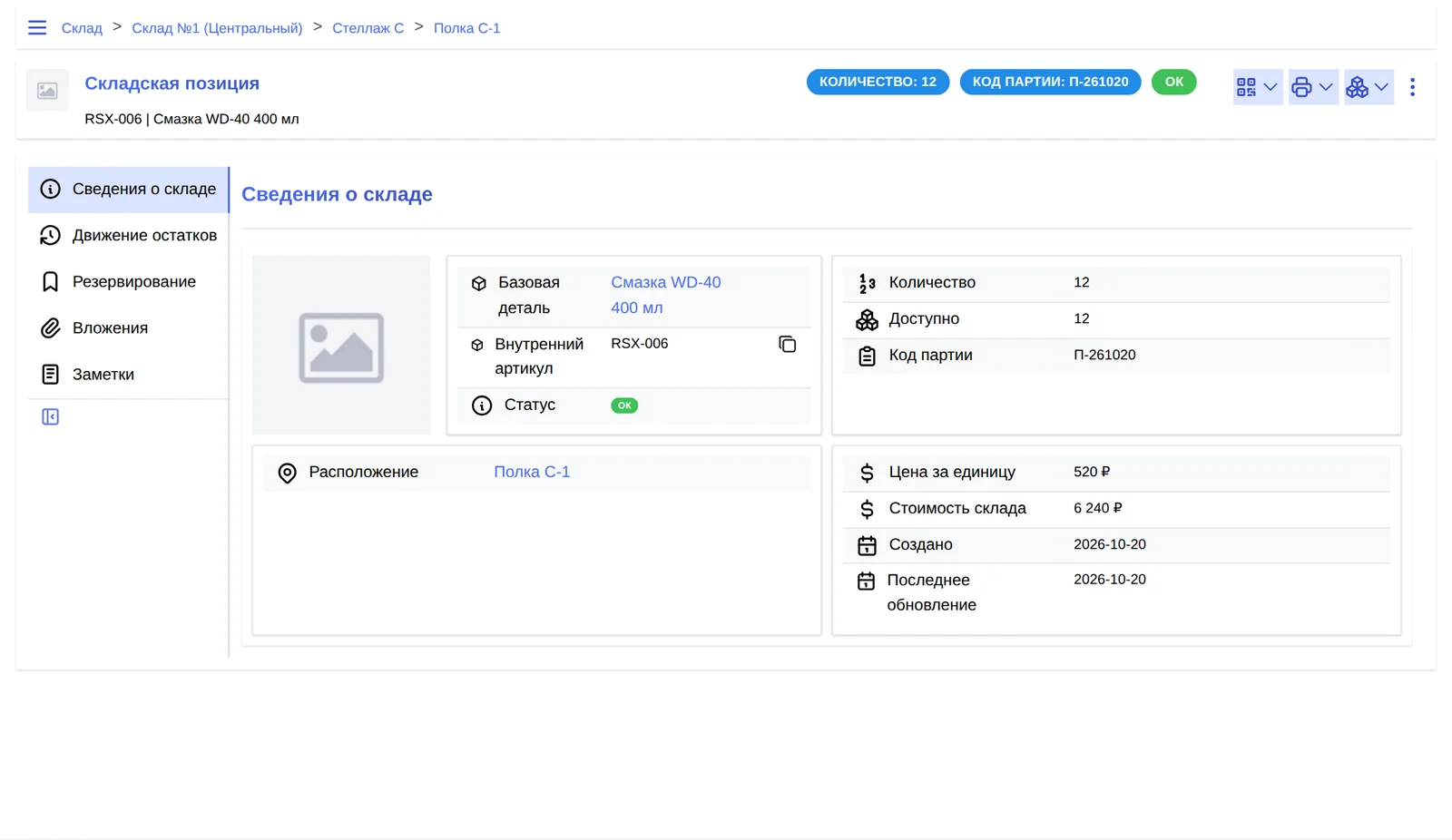Select the stock value 6 240 ₽
The height and width of the screenshot is (840, 1452).
point(1098,508)
